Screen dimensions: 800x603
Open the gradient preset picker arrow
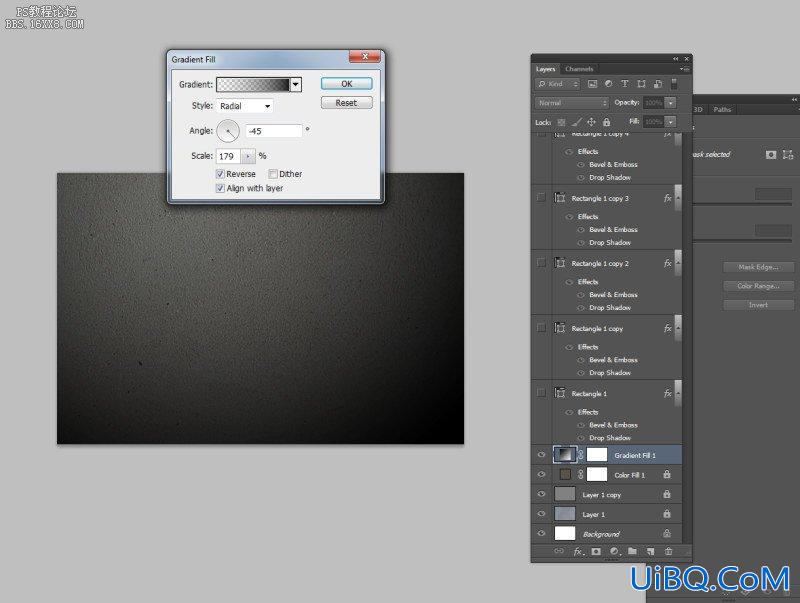296,85
